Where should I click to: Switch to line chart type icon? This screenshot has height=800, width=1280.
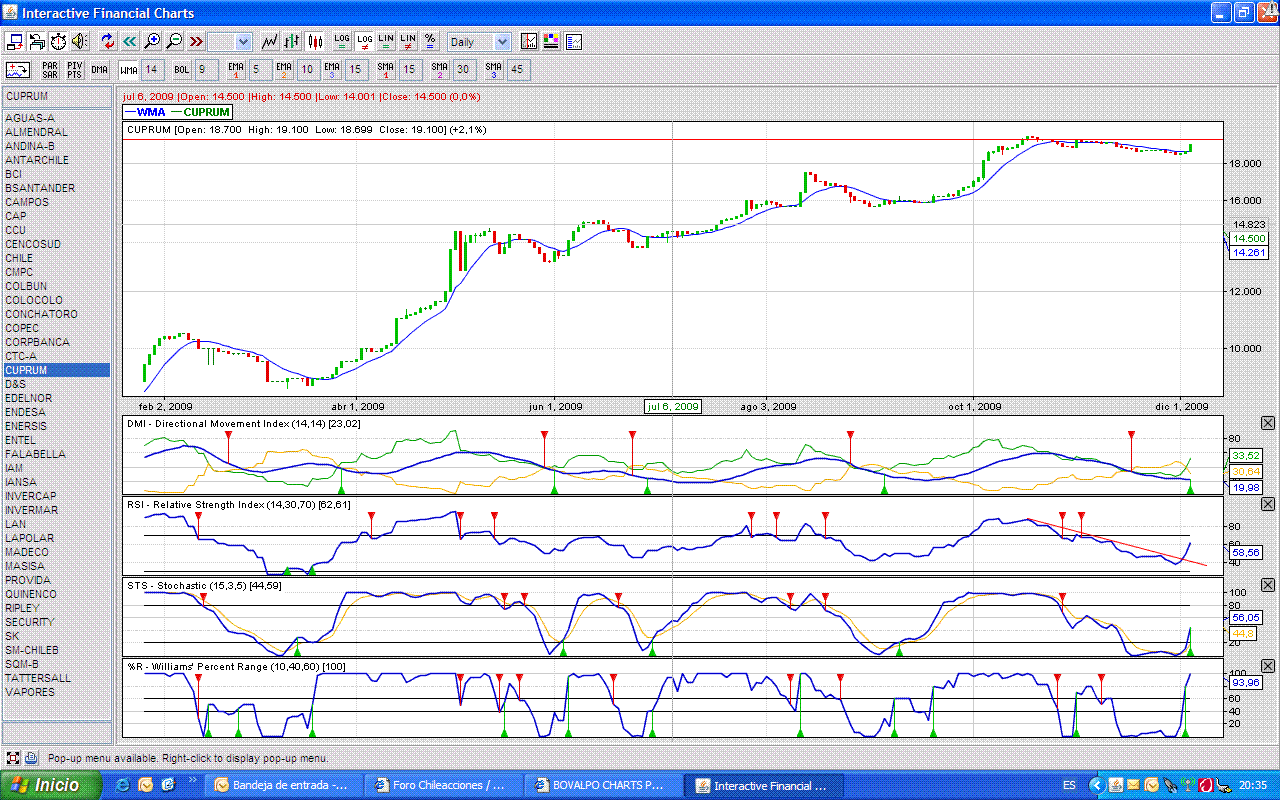point(270,42)
